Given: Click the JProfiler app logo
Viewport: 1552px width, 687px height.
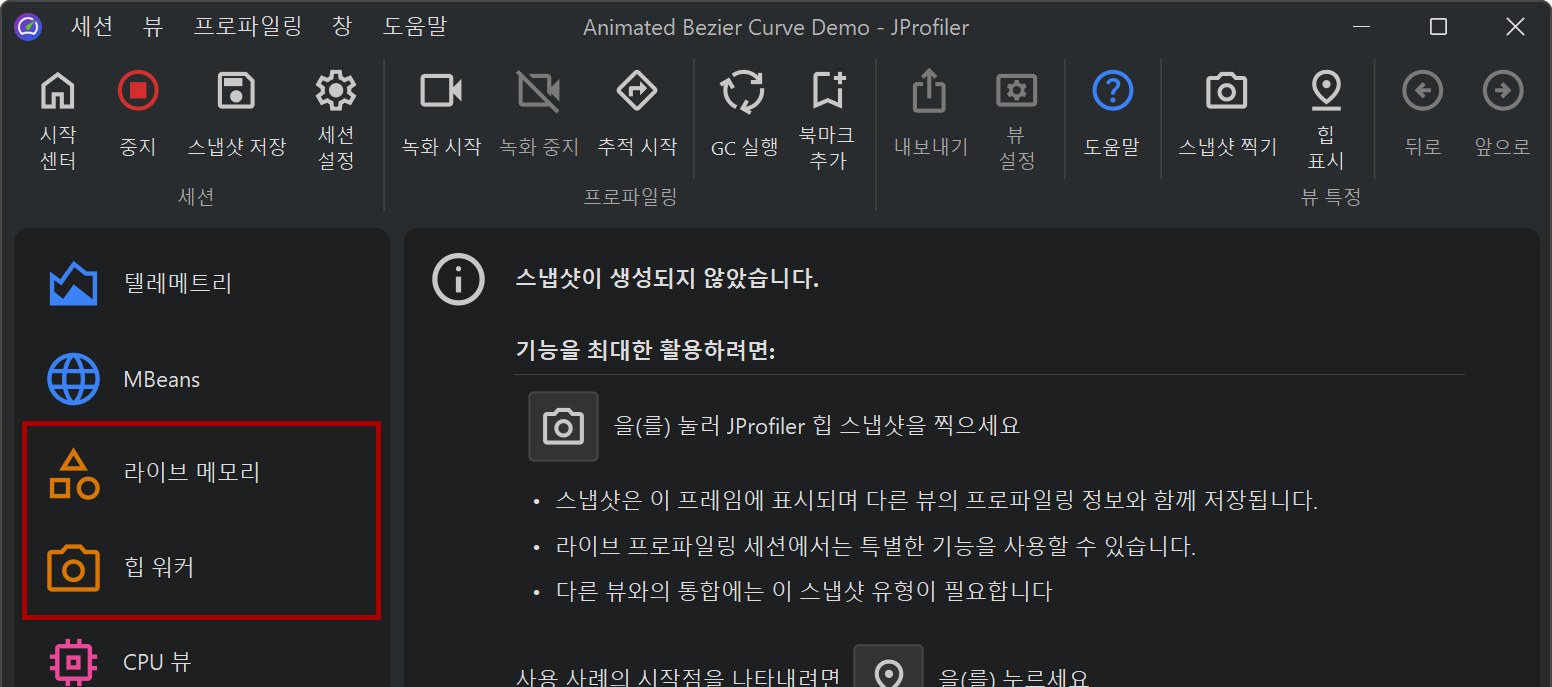Looking at the screenshot, I should pos(28,27).
